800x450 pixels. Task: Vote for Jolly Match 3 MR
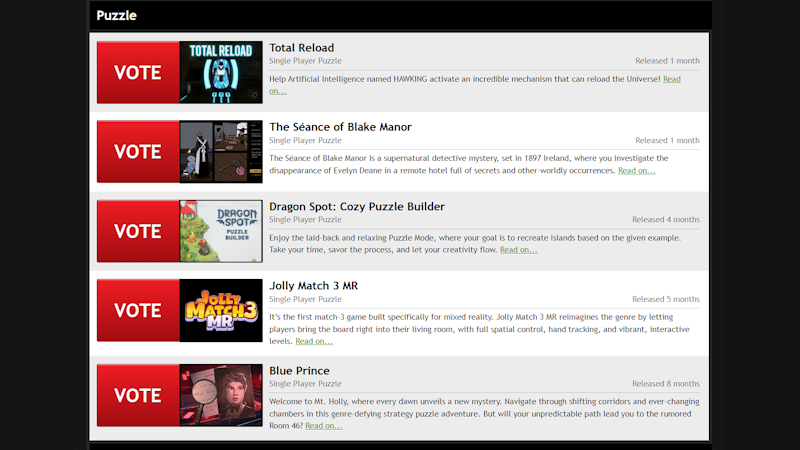click(138, 310)
